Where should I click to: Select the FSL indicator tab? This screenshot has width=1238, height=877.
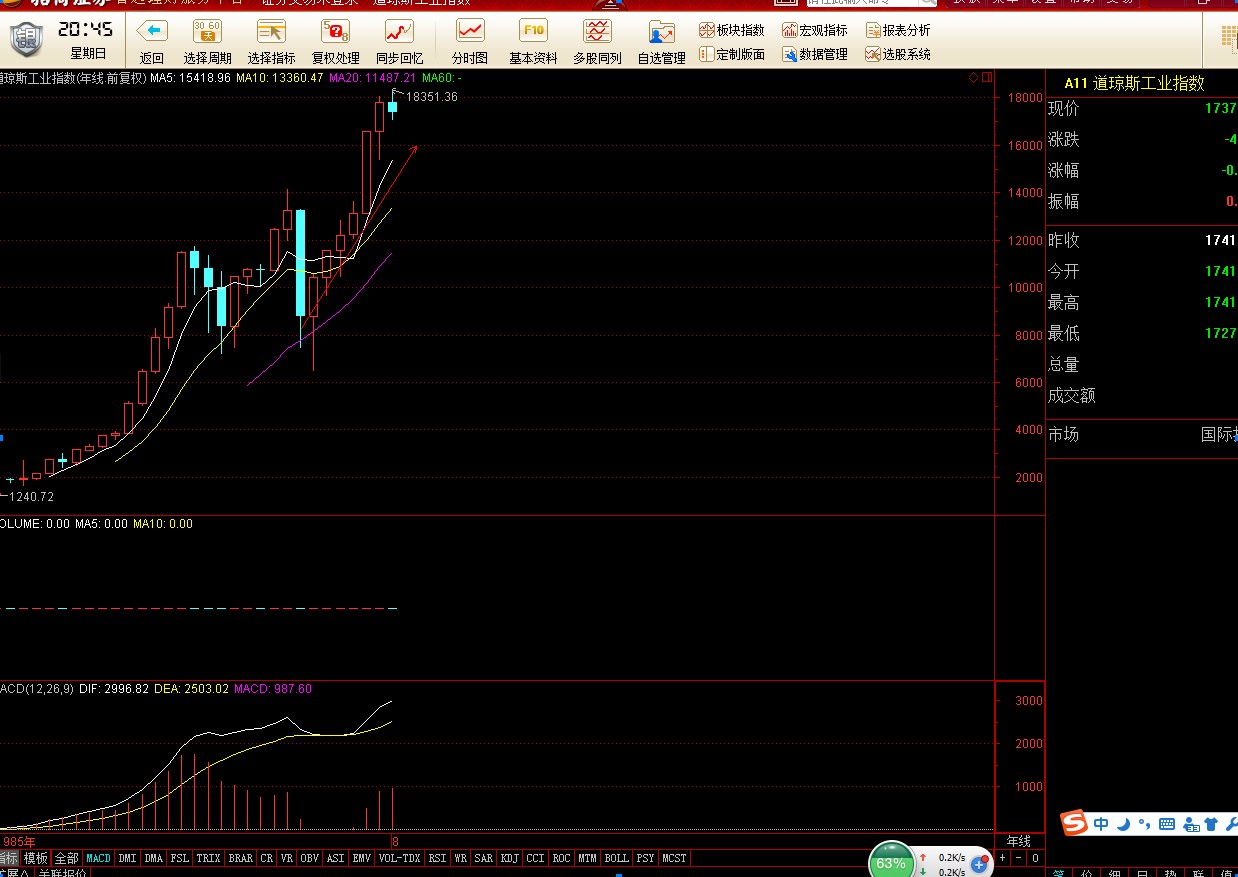(x=179, y=858)
